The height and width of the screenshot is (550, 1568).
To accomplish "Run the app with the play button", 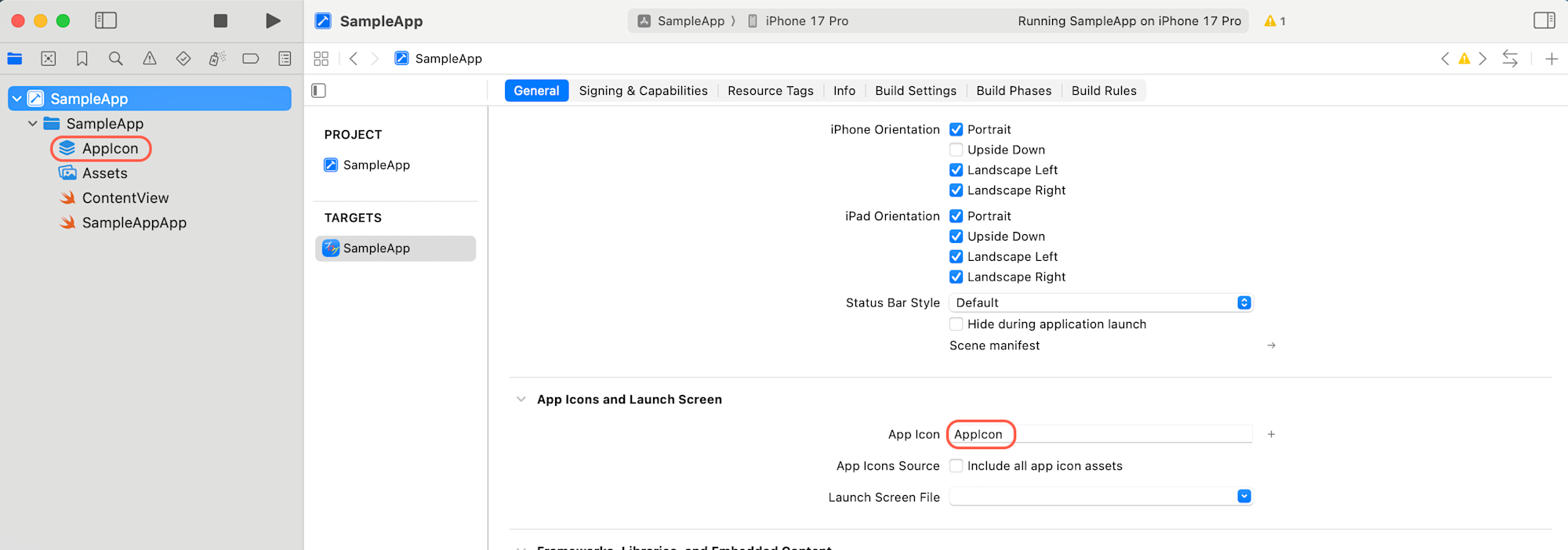I will tap(273, 20).
